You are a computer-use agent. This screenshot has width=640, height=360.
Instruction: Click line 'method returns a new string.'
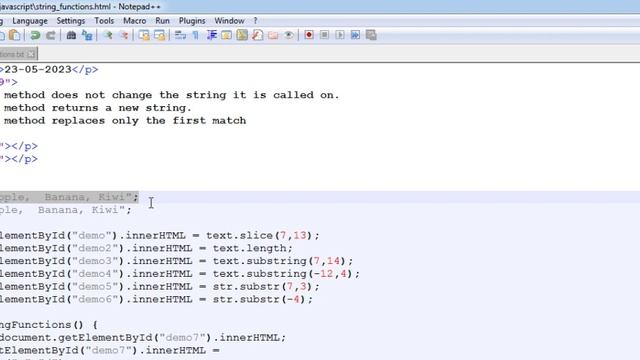tap(98, 108)
